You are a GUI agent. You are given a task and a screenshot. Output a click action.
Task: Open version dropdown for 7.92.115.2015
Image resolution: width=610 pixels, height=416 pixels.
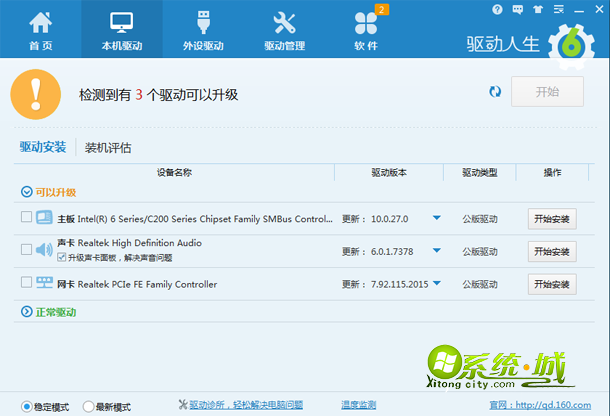pyautogui.click(x=436, y=283)
